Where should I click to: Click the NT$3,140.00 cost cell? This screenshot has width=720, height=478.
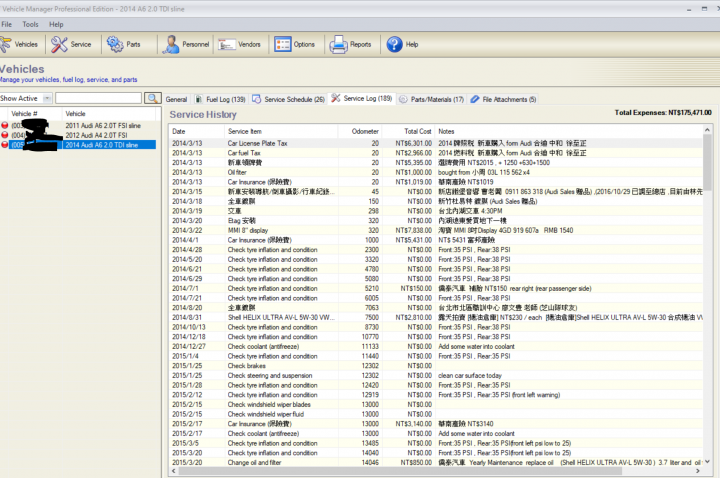tap(414, 424)
